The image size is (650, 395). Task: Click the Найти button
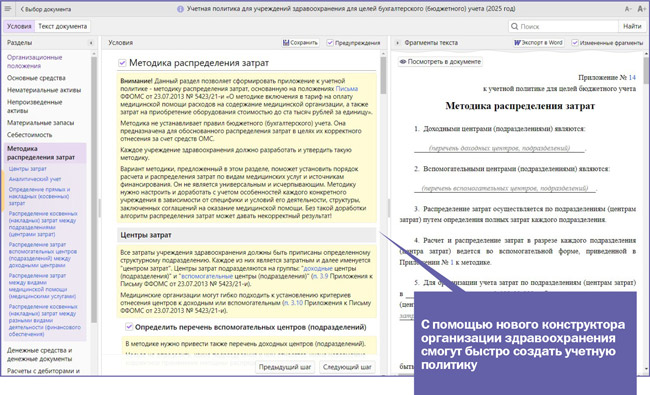point(632,26)
